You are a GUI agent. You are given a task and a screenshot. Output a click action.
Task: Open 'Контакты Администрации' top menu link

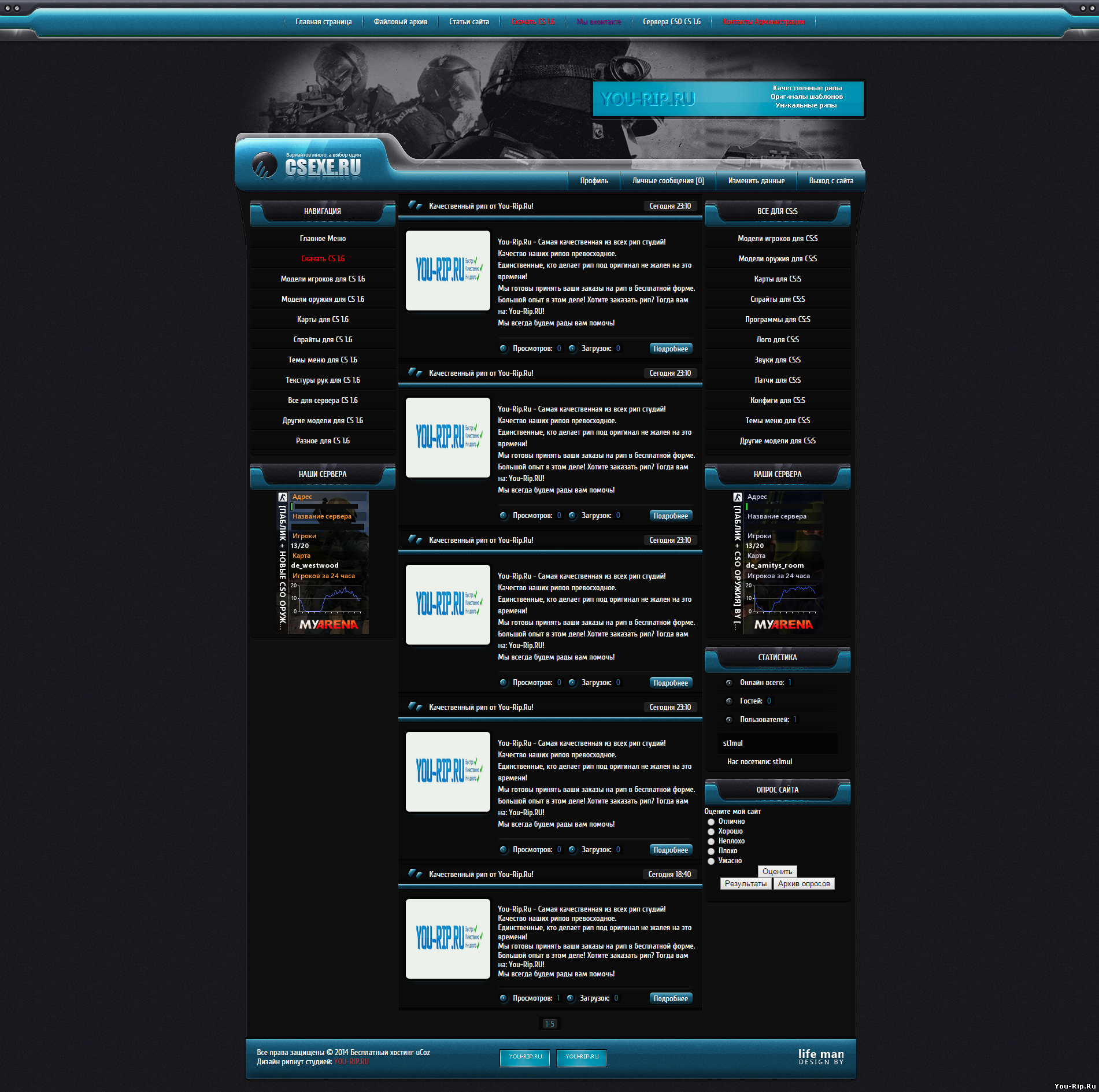tap(763, 22)
